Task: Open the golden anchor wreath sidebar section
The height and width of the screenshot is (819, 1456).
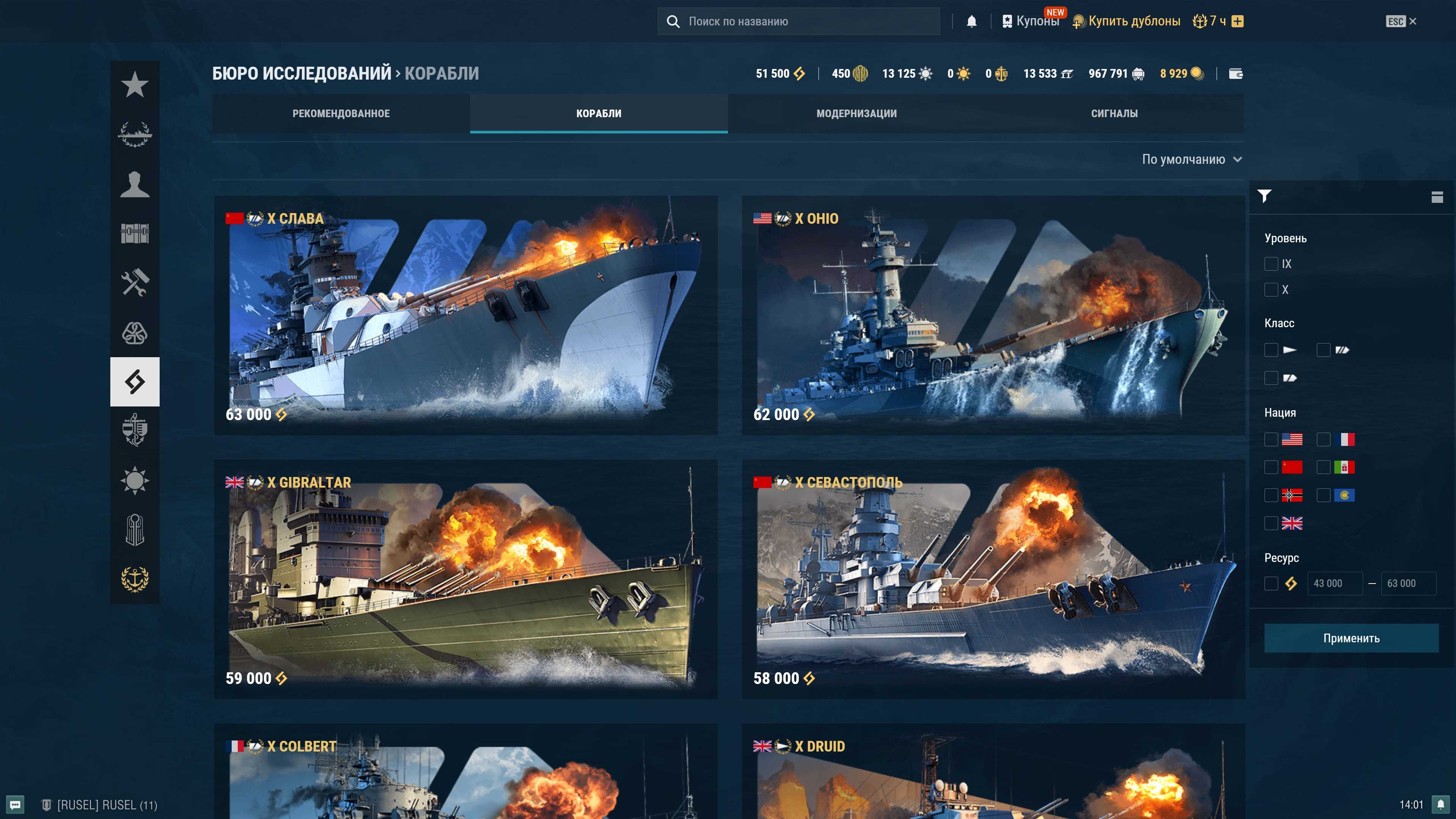Action: pyautogui.click(x=135, y=579)
